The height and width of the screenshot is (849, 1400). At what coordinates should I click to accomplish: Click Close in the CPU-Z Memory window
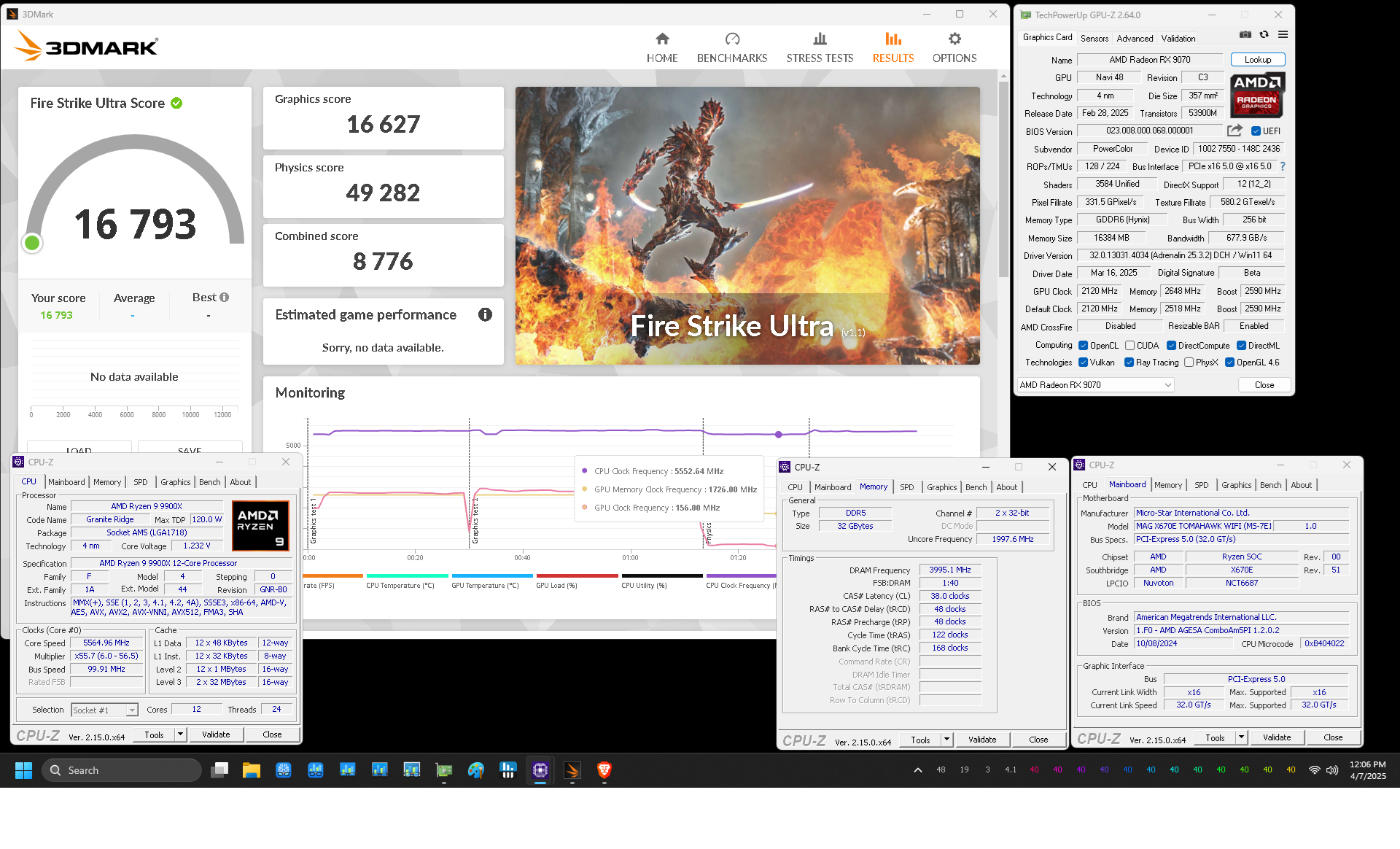click(1038, 740)
